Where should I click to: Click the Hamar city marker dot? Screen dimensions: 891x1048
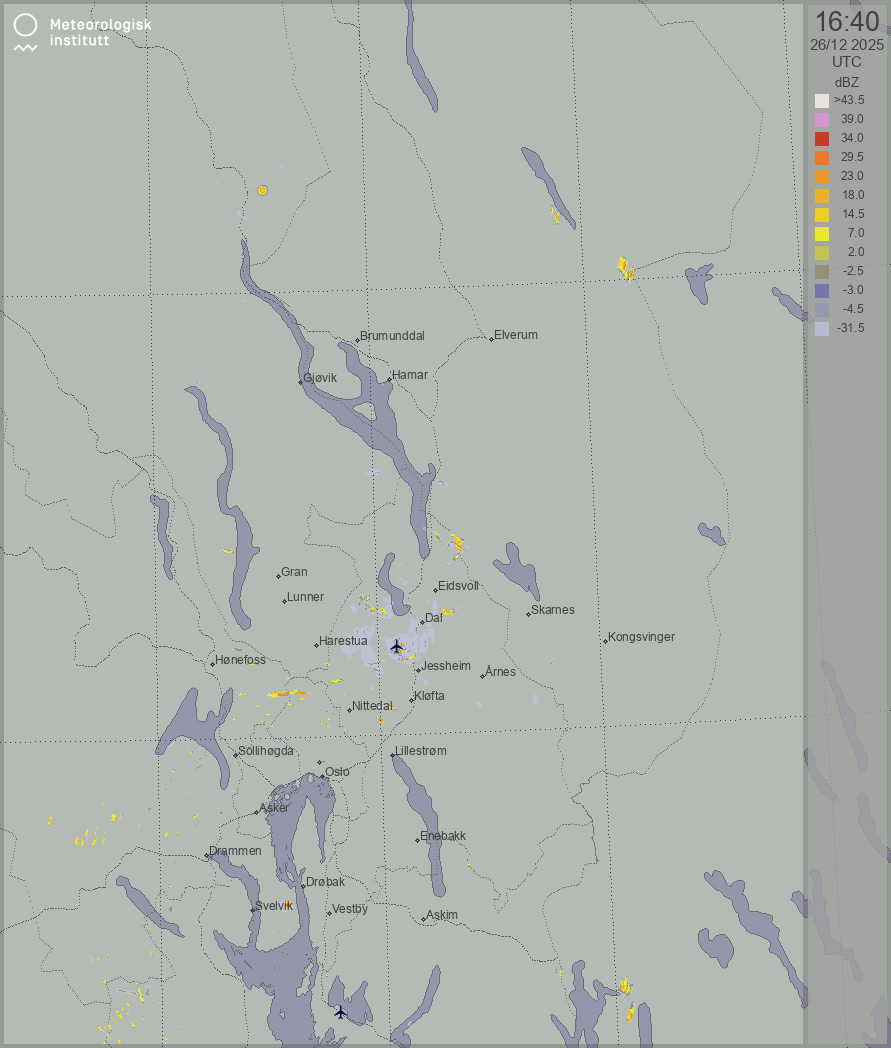389,381
